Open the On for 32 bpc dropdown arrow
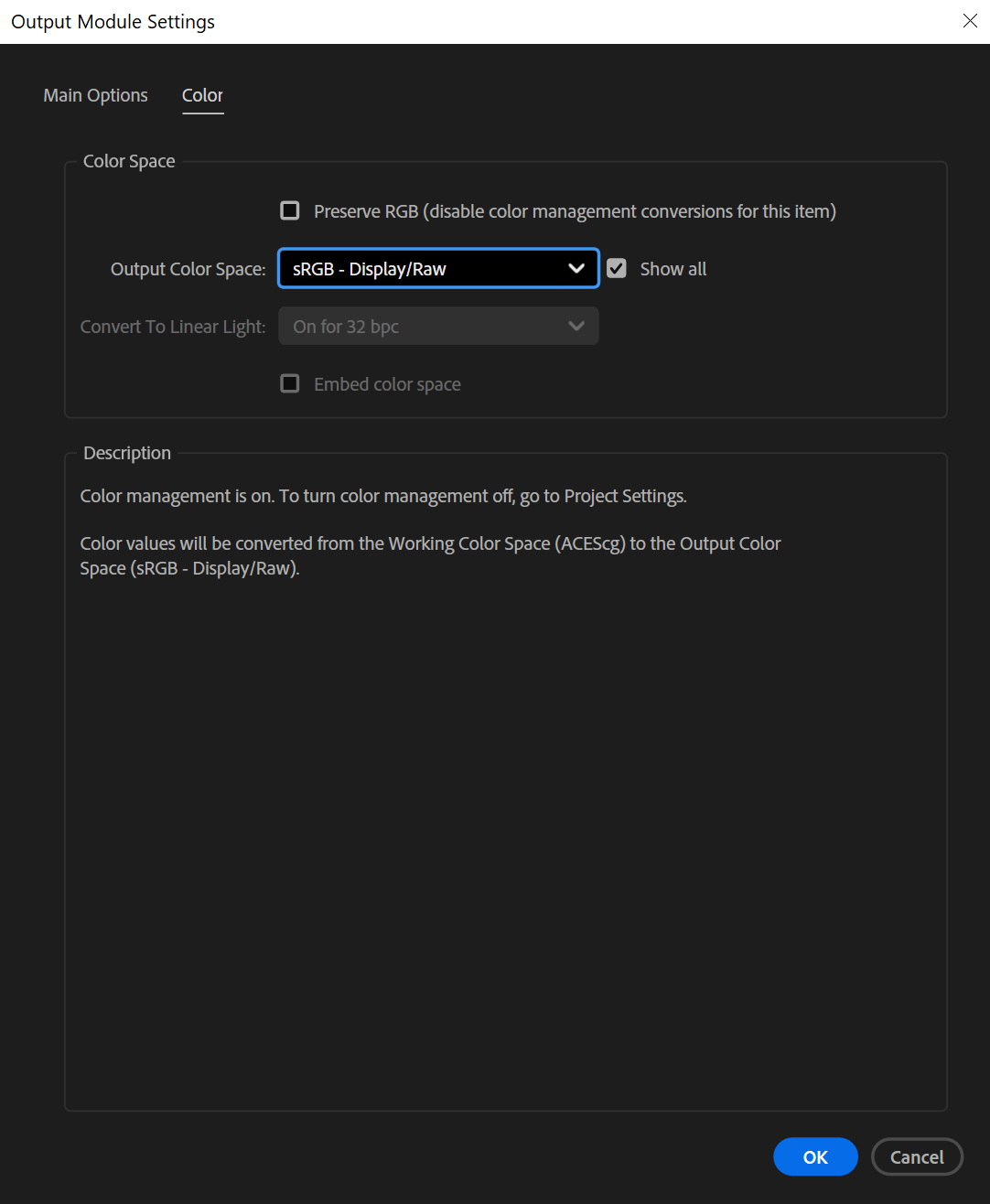Image resolution: width=990 pixels, height=1204 pixels. [x=576, y=326]
